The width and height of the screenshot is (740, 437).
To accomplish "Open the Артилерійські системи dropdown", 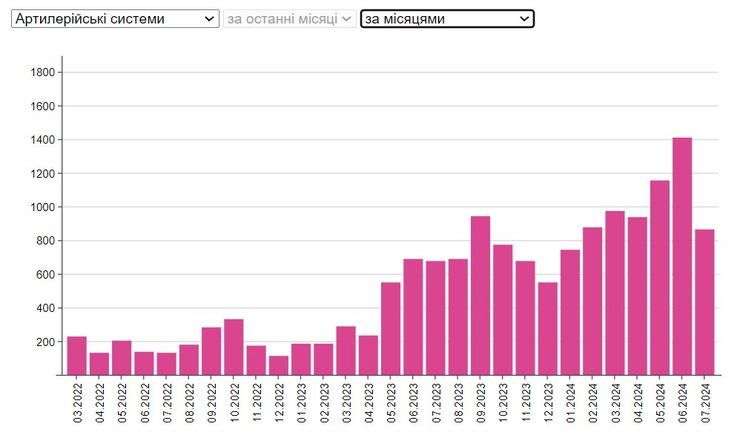I will 114,19.
